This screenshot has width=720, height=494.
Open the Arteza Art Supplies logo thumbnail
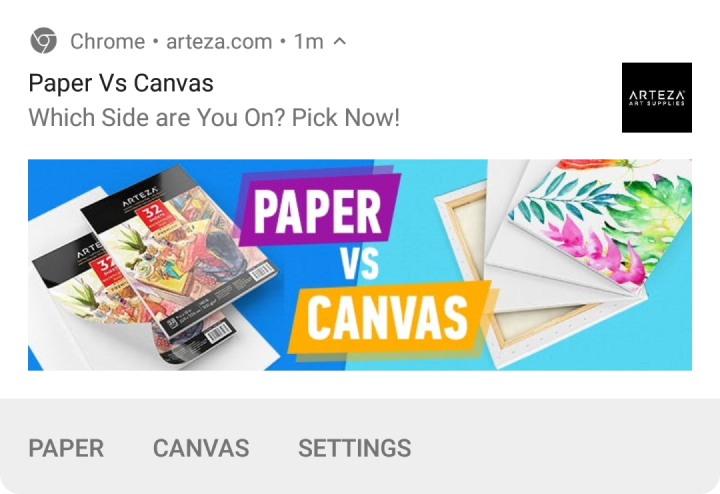tap(657, 97)
